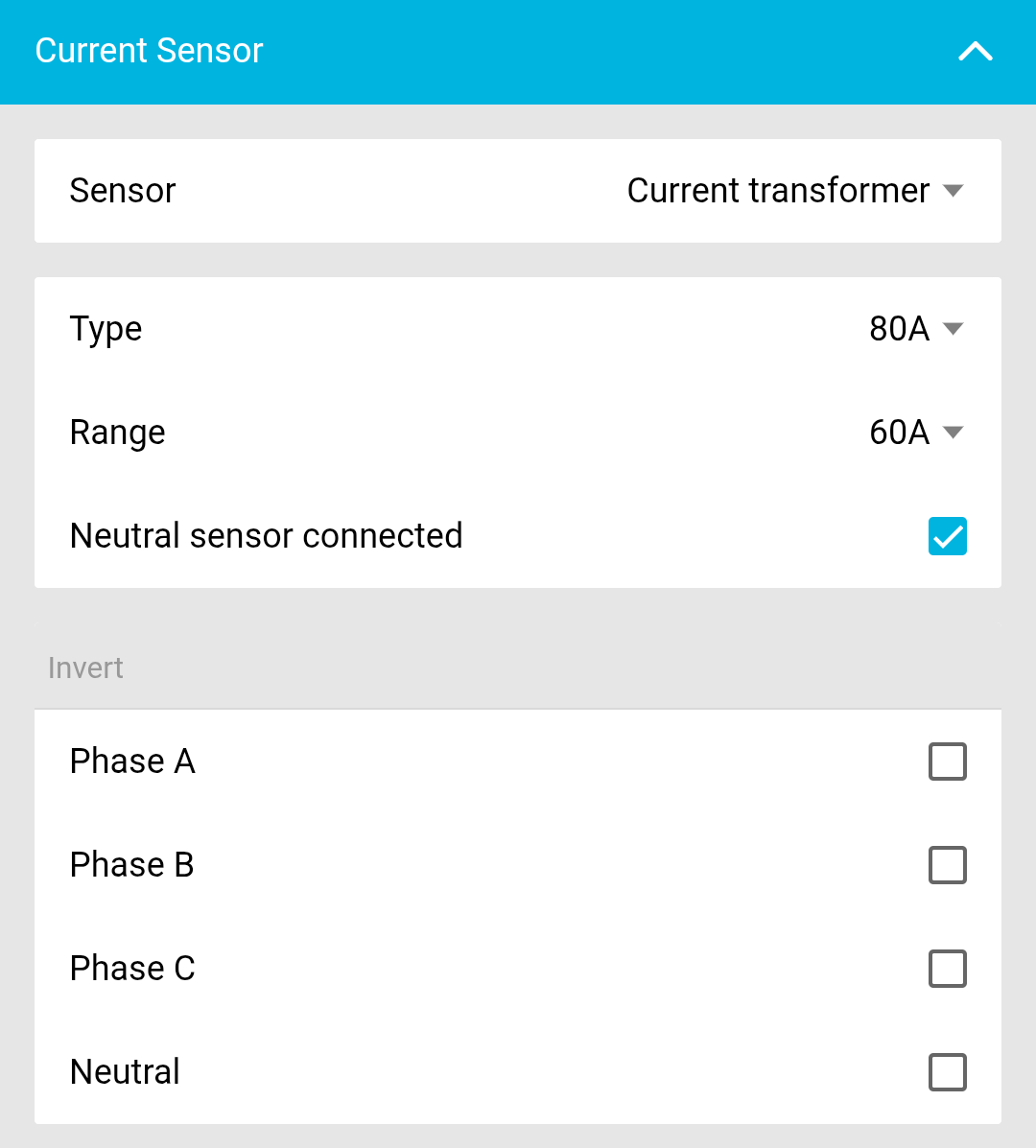The image size is (1036, 1148).
Task: Click the 80A type value
Action: tap(899, 329)
